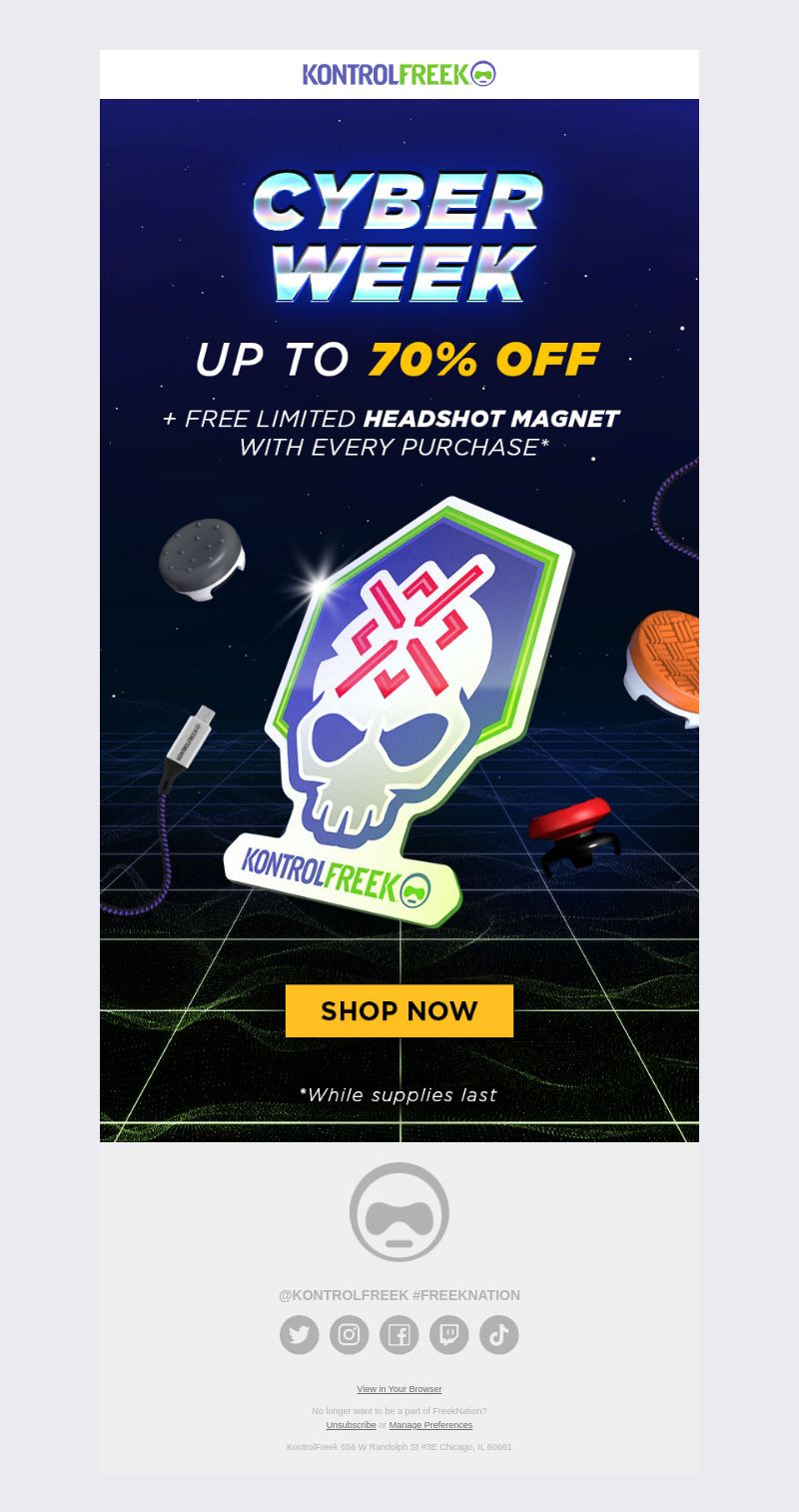Open the Twitter social icon
The height and width of the screenshot is (1512, 799).
click(300, 1335)
